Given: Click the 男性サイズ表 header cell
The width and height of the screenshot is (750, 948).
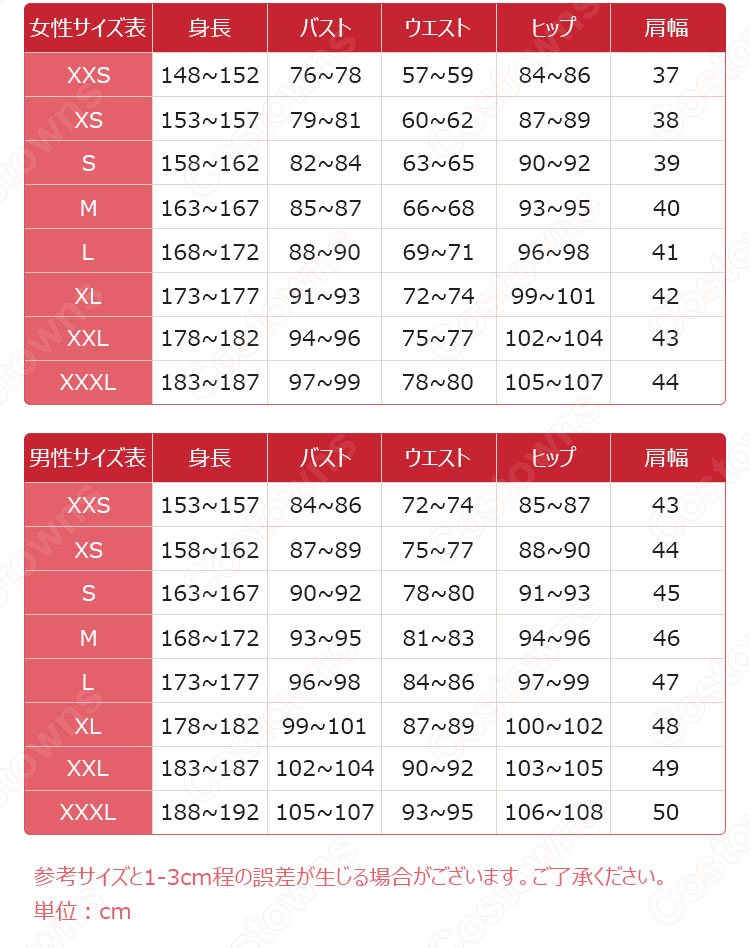Looking at the screenshot, I should click(88, 458).
